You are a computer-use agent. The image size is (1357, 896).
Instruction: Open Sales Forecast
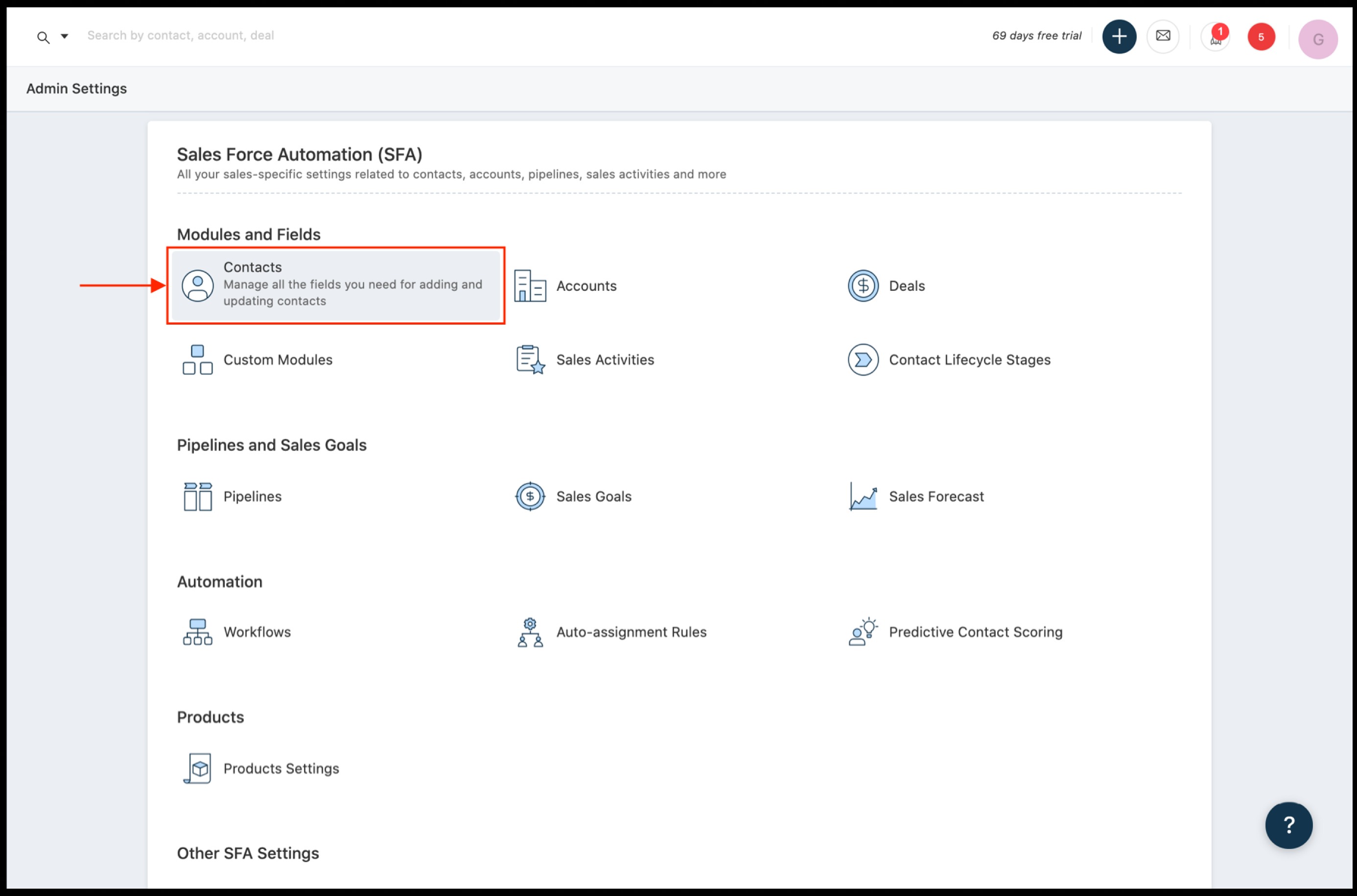[936, 496]
